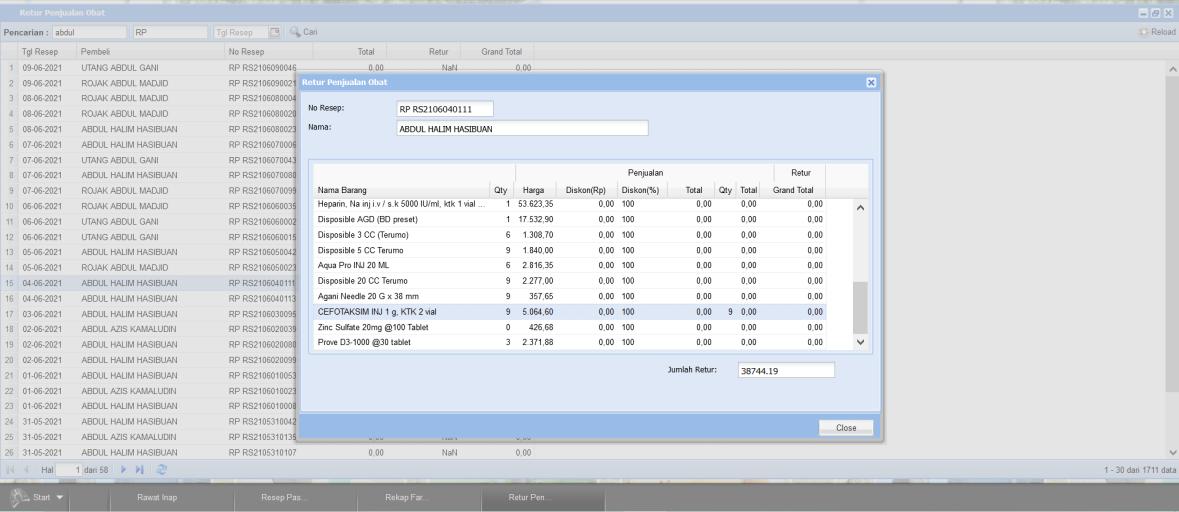This screenshot has height=512, width=1179.
Task: Click retur Qty 9 cell of CEFOTAKSIM row
Action: (725, 311)
